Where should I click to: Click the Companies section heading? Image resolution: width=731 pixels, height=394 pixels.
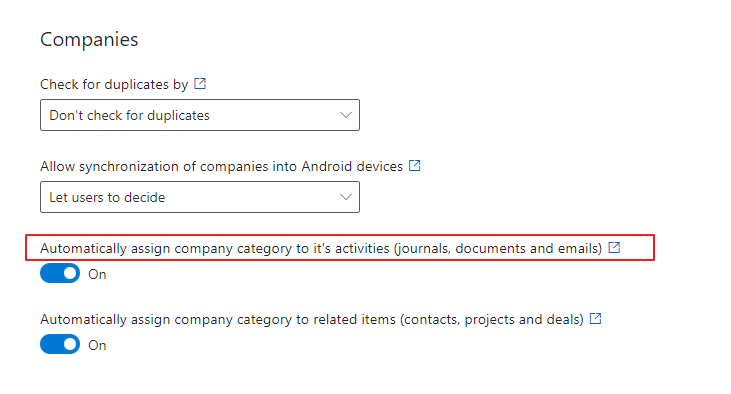click(89, 40)
